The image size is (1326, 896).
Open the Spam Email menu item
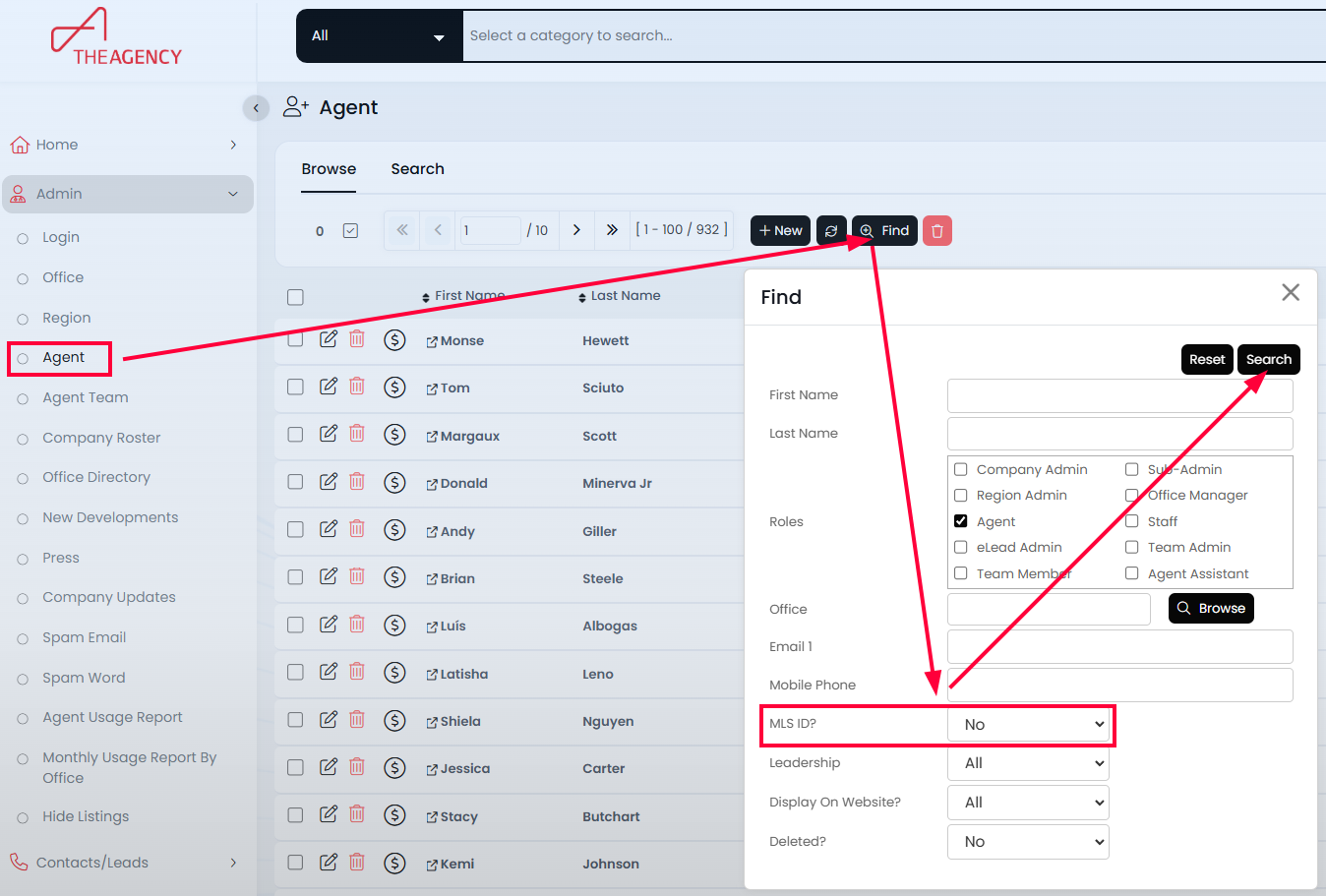(85, 637)
